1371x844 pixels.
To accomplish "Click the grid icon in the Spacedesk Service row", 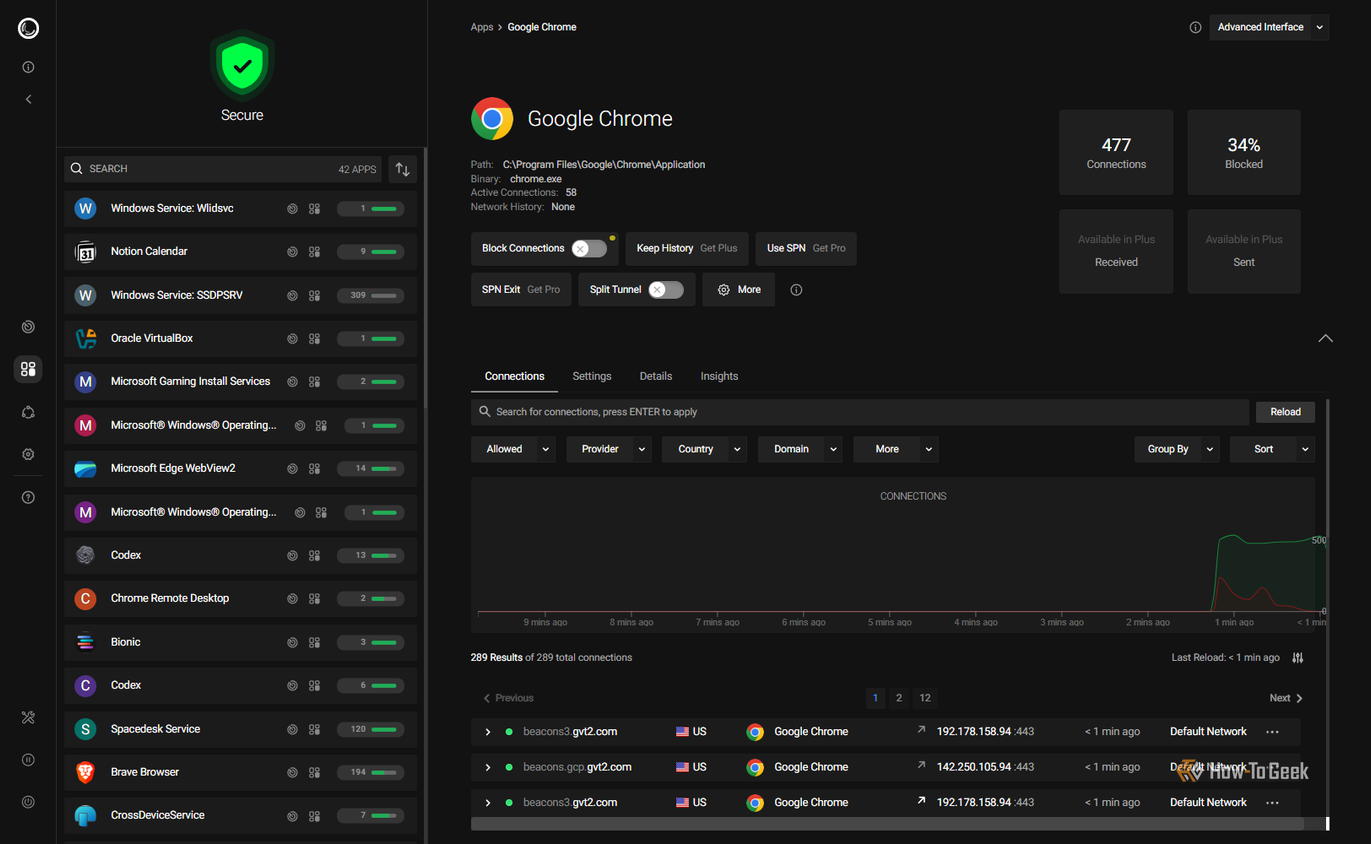I will [314, 729].
